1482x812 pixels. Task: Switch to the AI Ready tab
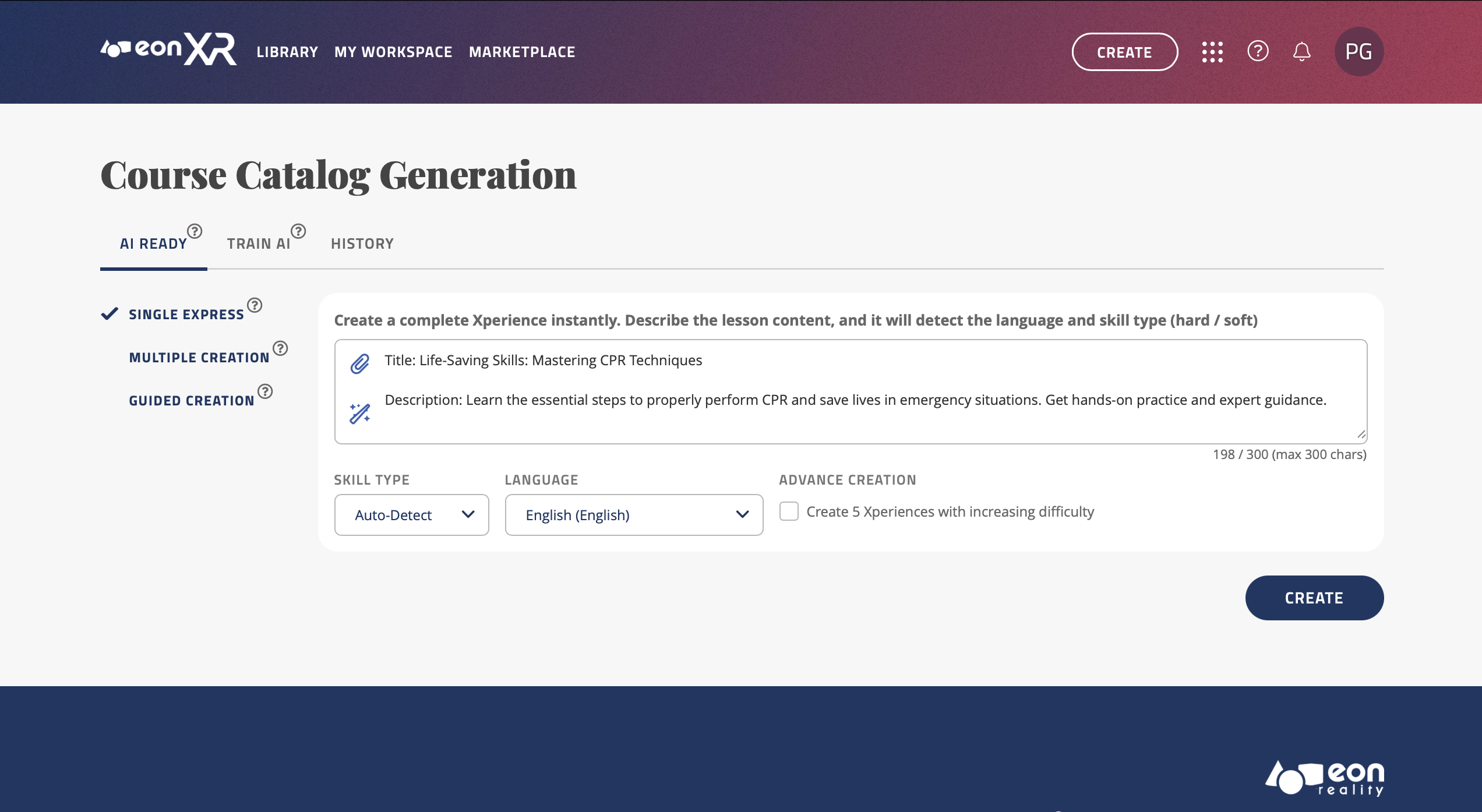pyautogui.click(x=153, y=243)
